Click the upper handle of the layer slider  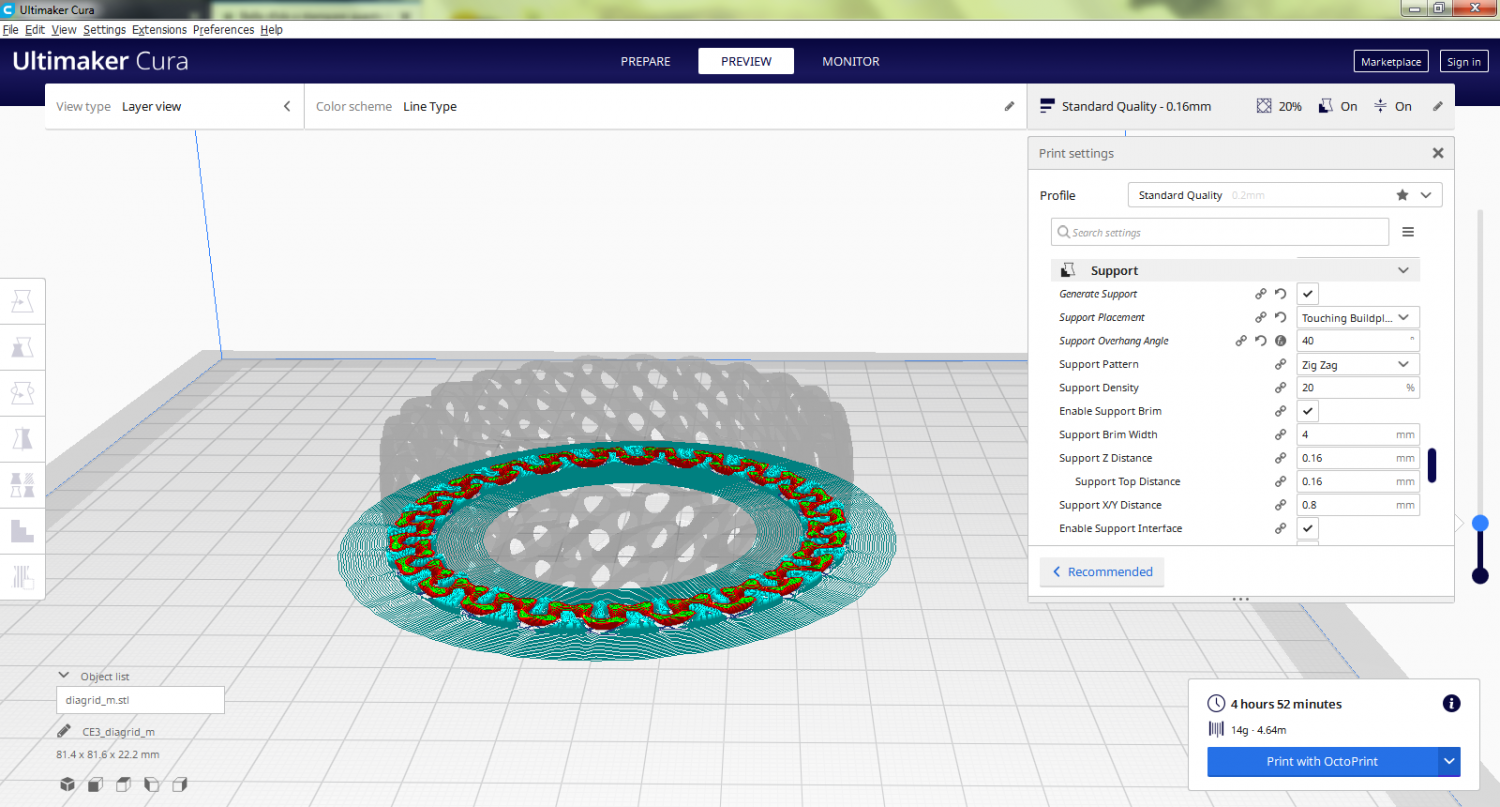[x=1480, y=522]
